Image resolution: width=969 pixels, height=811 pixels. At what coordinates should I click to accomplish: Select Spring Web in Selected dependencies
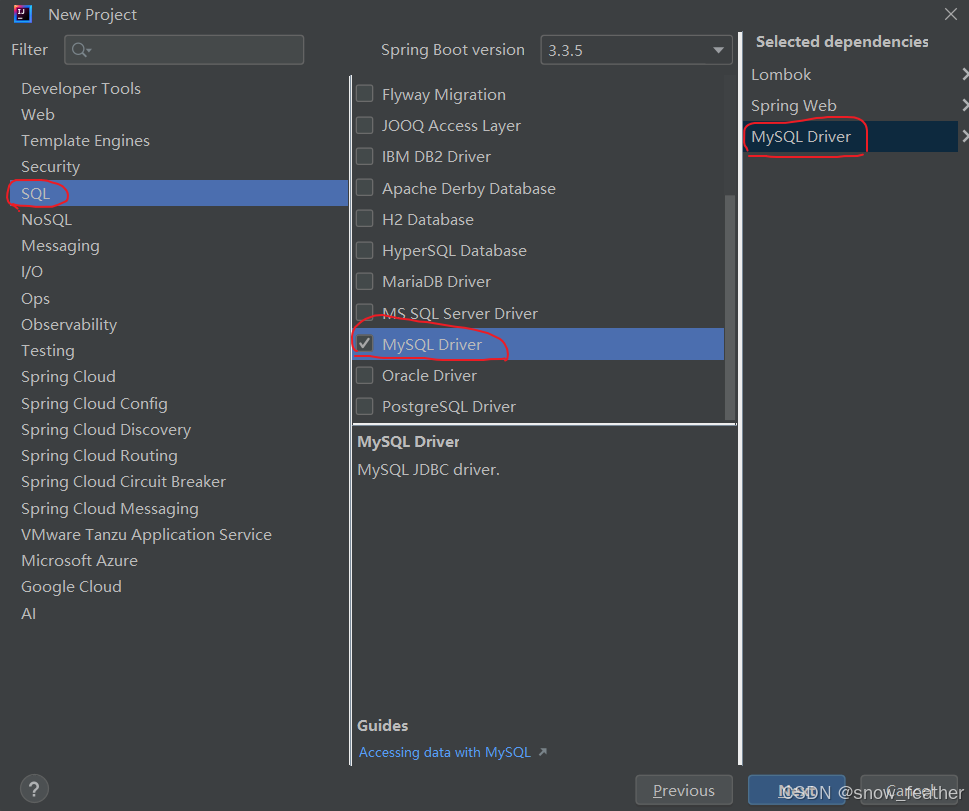[x=793, y=105]
